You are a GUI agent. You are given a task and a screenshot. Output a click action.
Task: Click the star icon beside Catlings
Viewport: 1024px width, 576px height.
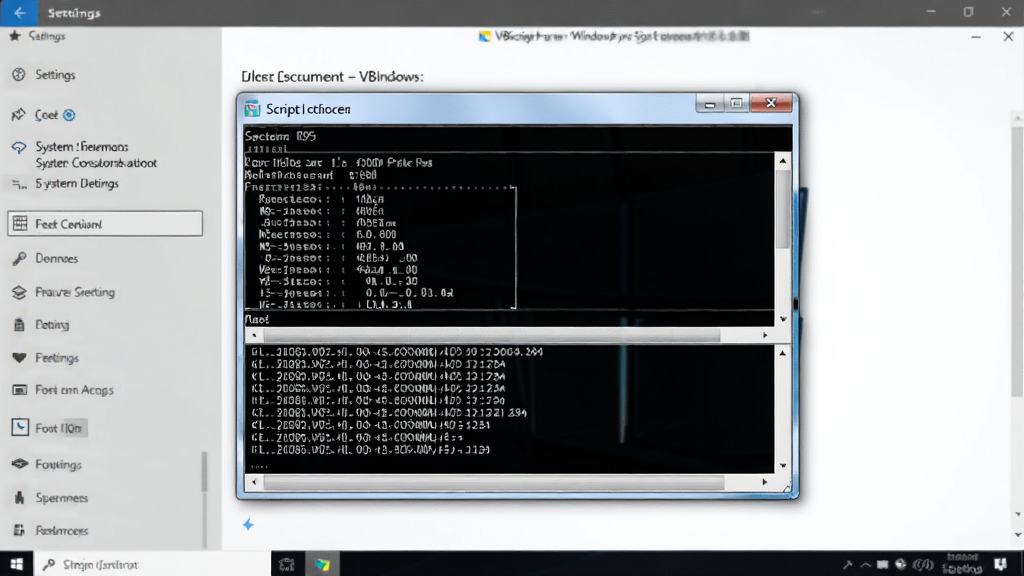tap(14, 36)
